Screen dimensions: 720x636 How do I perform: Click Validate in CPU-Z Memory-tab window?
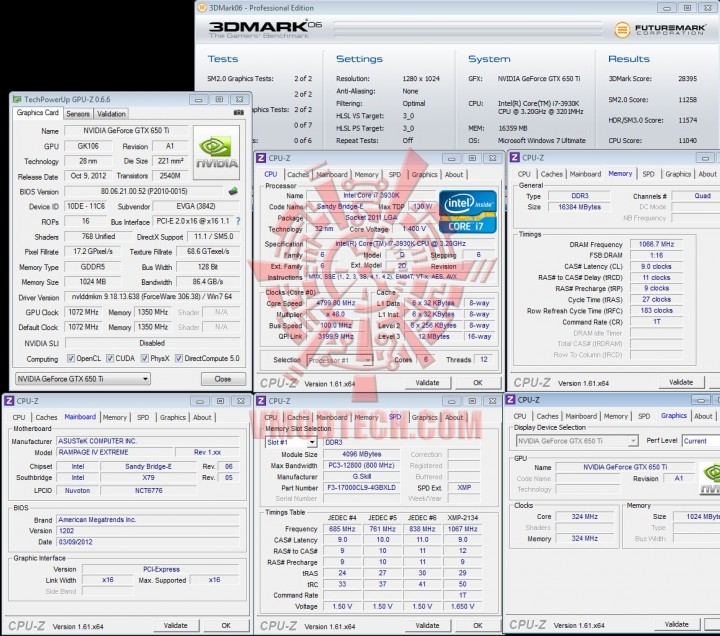pos(681,382)
